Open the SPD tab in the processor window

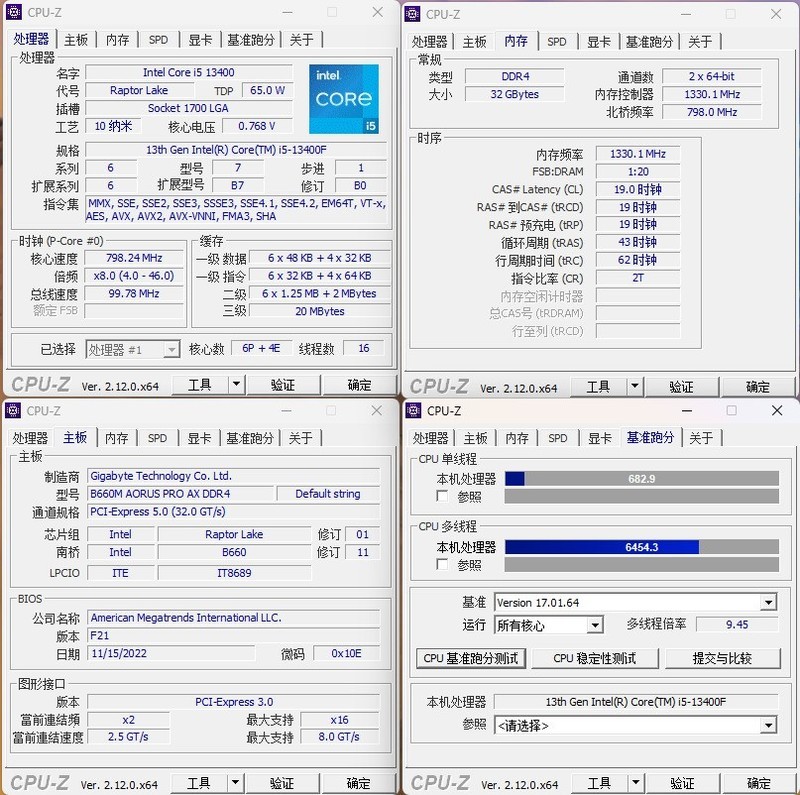158,40
